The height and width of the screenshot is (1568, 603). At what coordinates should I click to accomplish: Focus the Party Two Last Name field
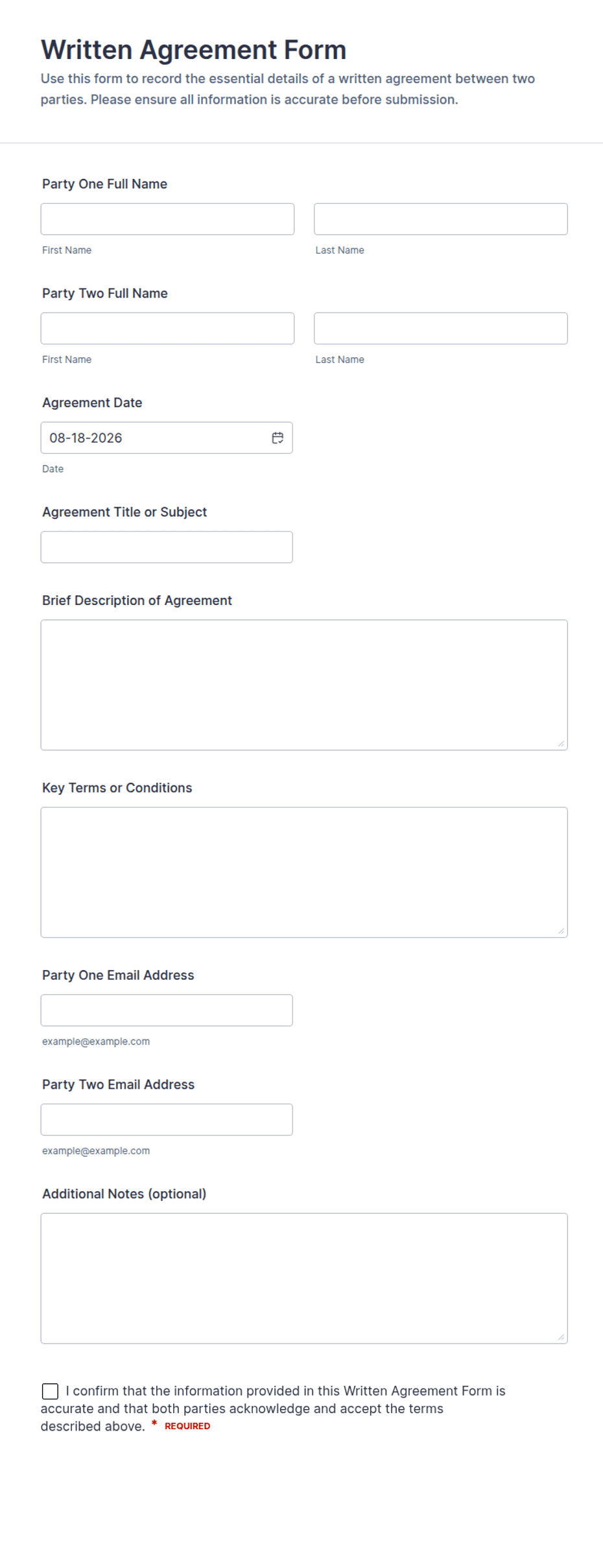pos(441,328)
